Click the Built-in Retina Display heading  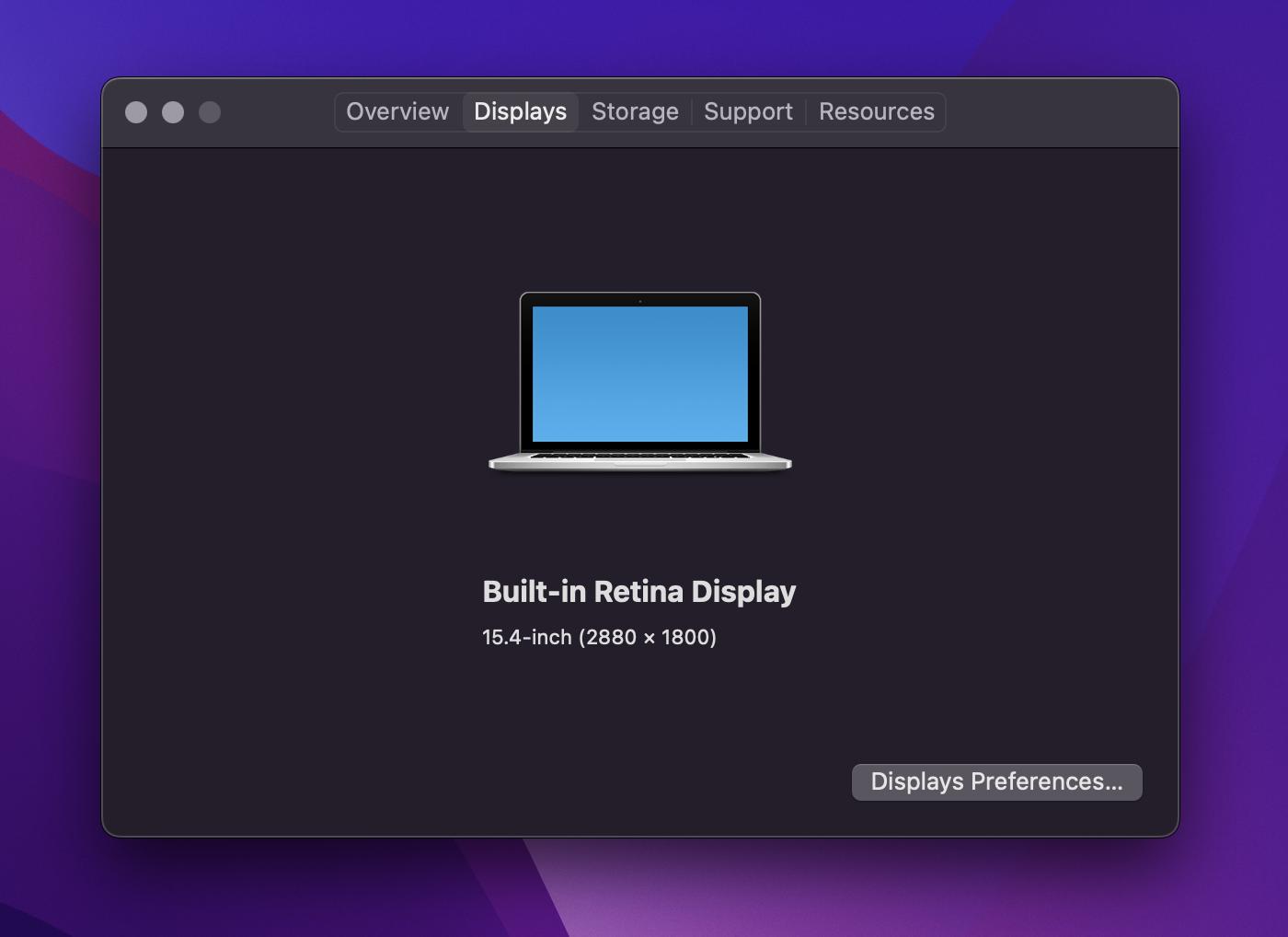coord(638,591)
